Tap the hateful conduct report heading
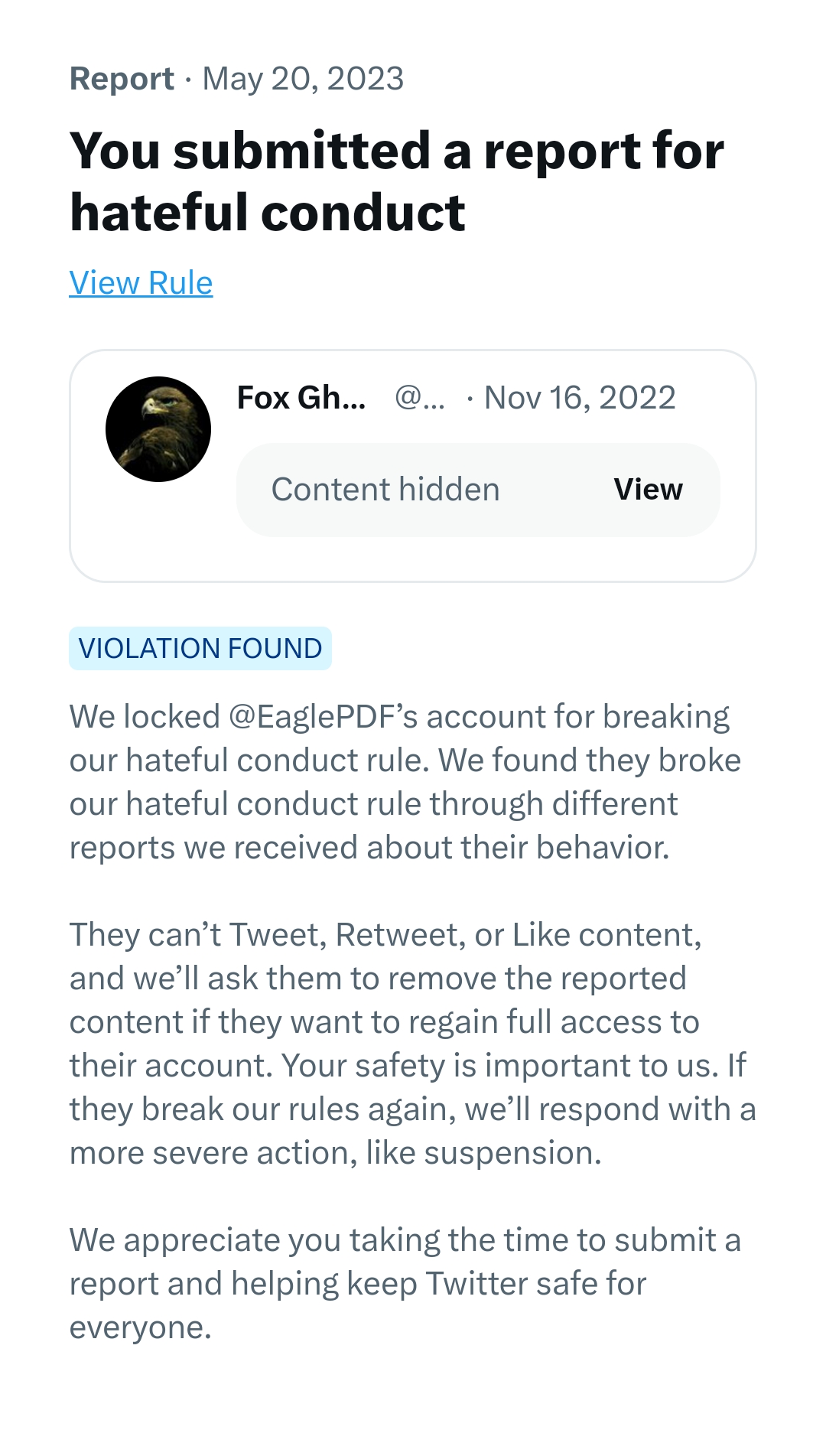 click(x=396, y=181)
